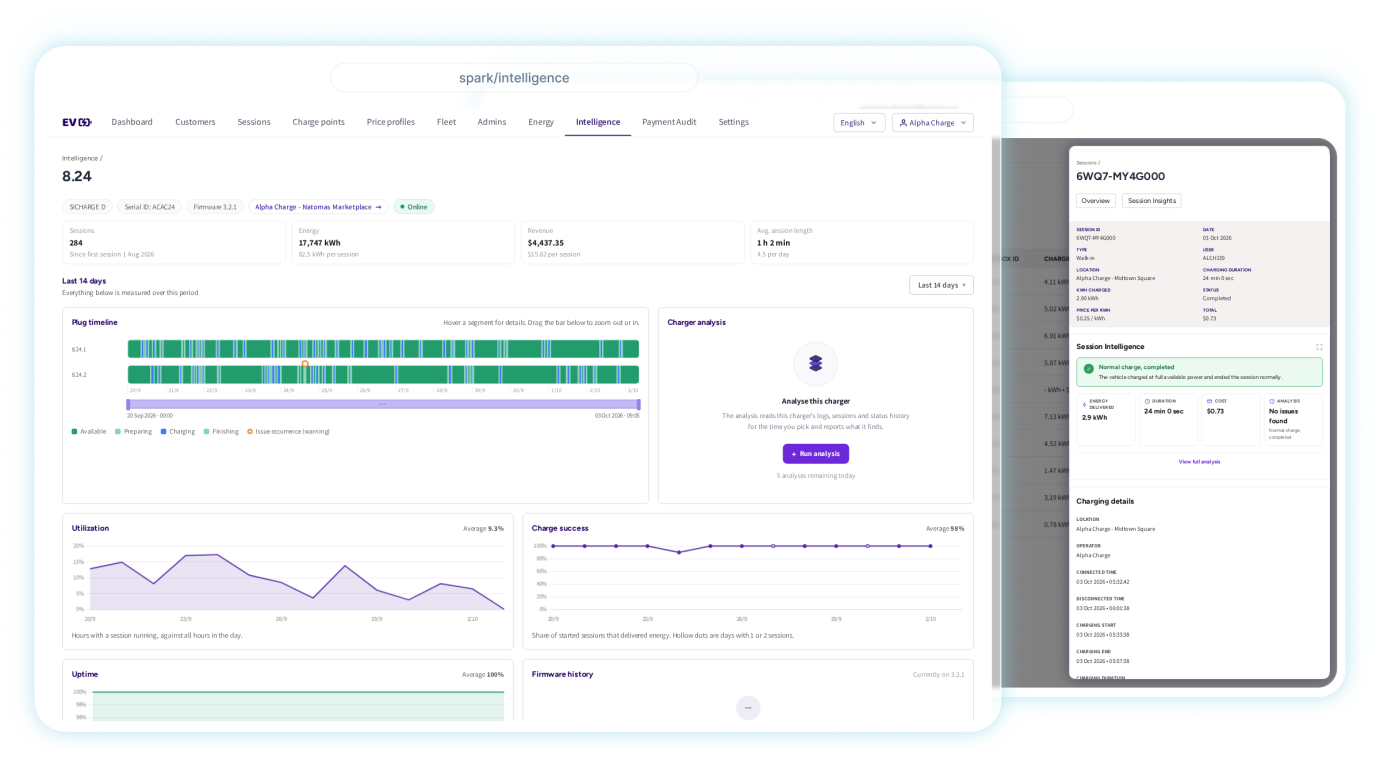Switch to the Sessions tab
The image size is (1380, 778).
pos(254,122)
